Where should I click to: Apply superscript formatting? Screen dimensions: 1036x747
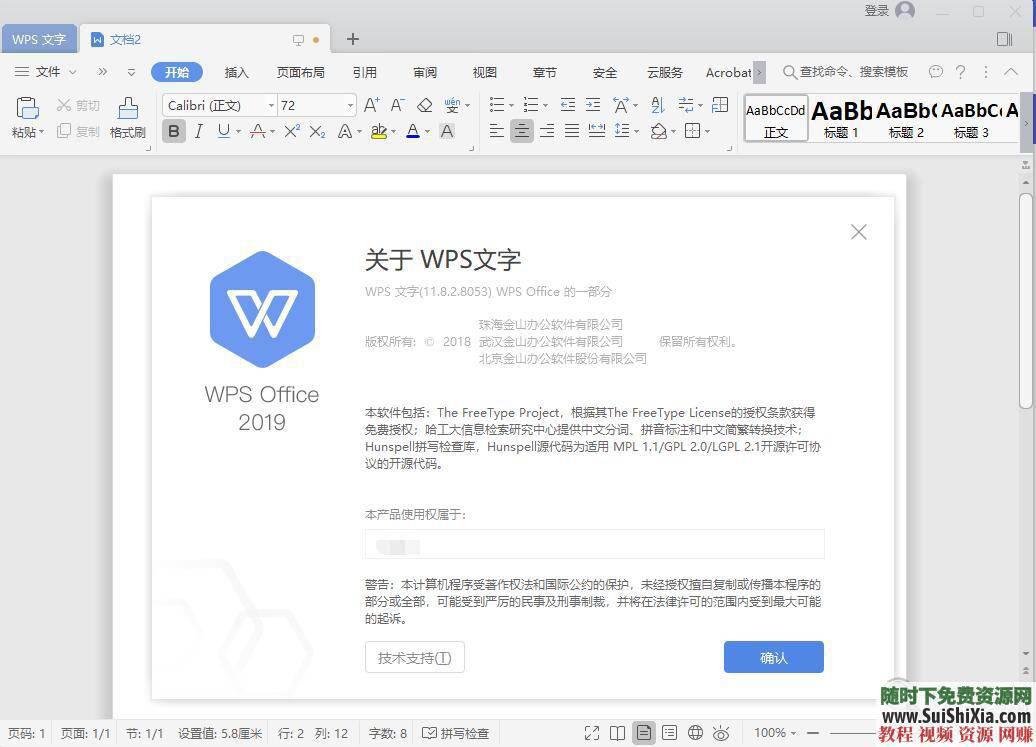click(291, 131)
